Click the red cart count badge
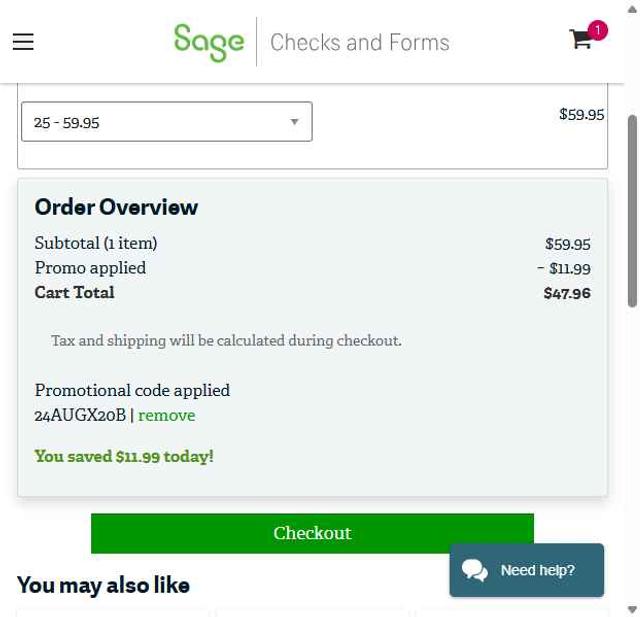640x617 pixels. tap(598, 30)
